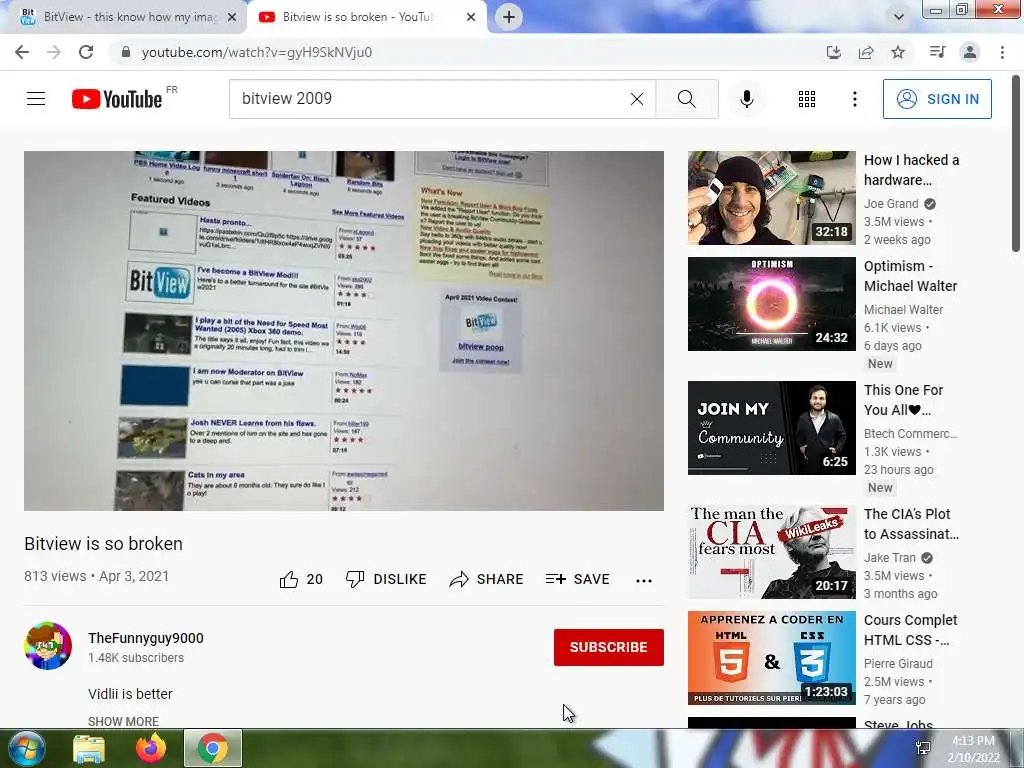Click the video player area

tap(344, 330)
